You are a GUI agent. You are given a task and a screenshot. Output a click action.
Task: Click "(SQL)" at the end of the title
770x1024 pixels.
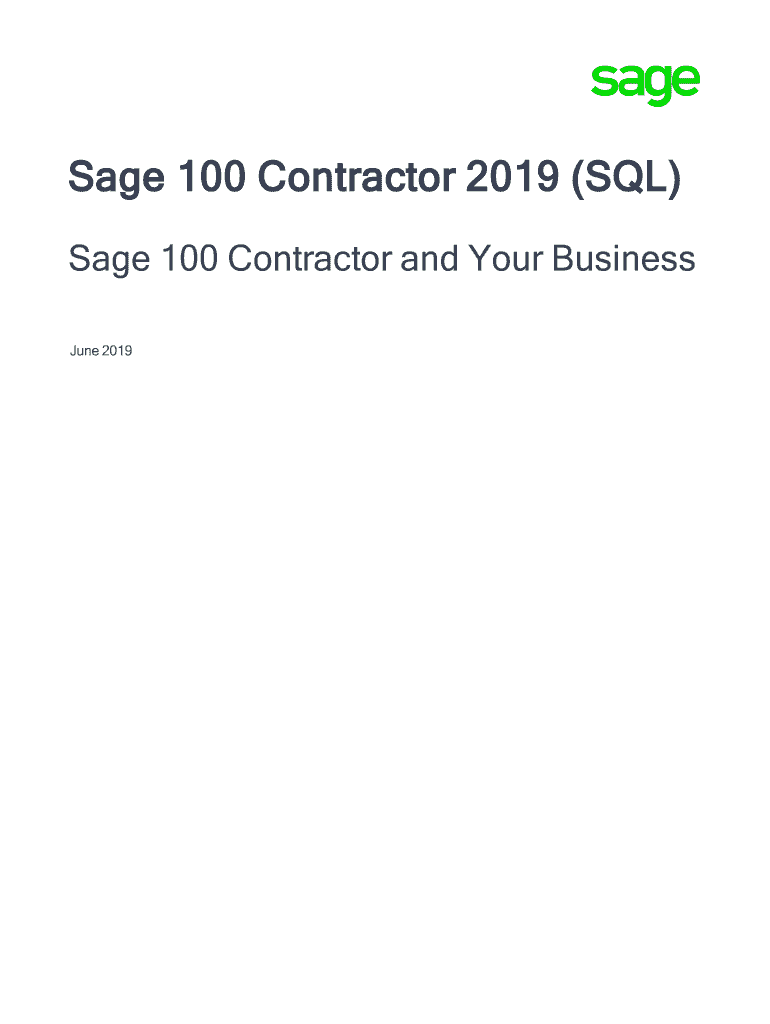pyautogui.click(x=626, y=180)
